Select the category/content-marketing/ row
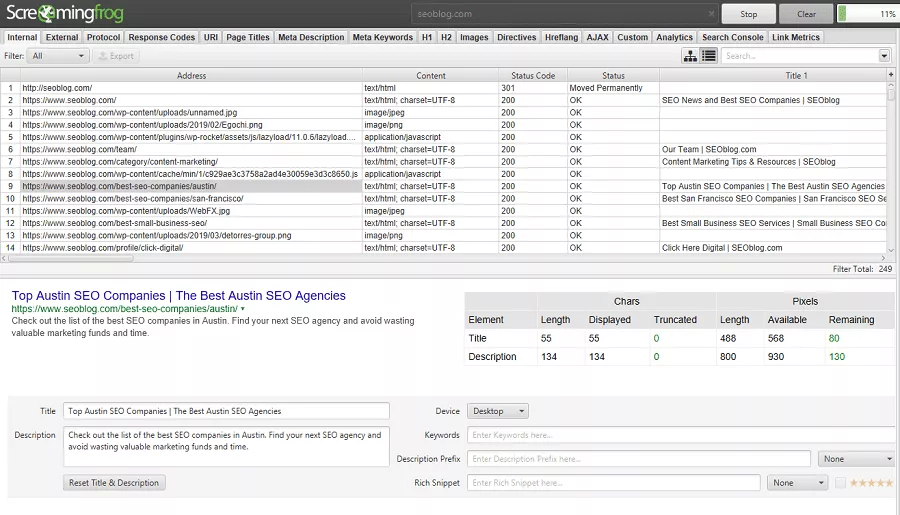 point(444,162)
